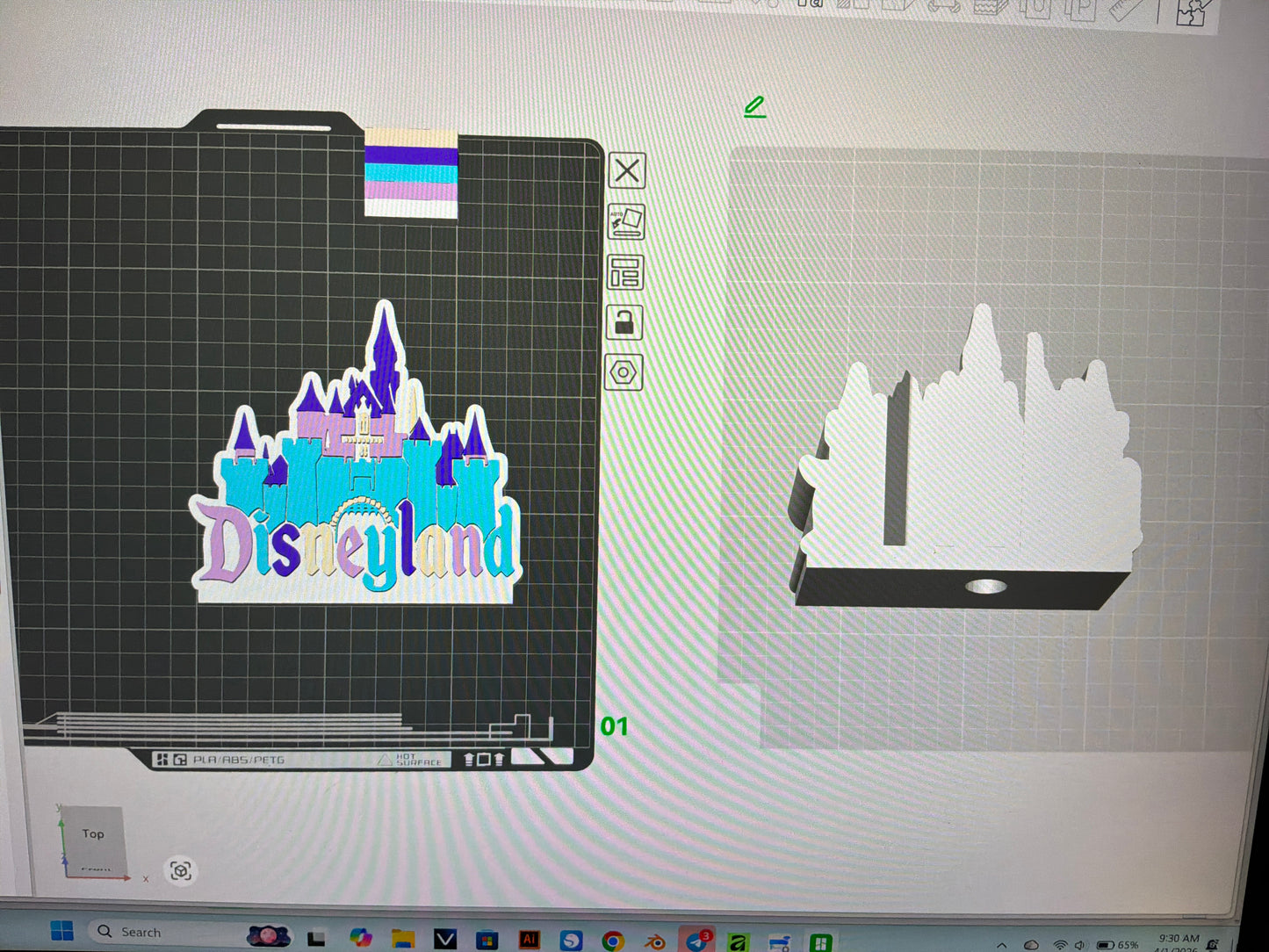The image size is (1269, 952).
Task: Launch Adobe Illustrator from the taskbar
Action: tap(529, 941)
